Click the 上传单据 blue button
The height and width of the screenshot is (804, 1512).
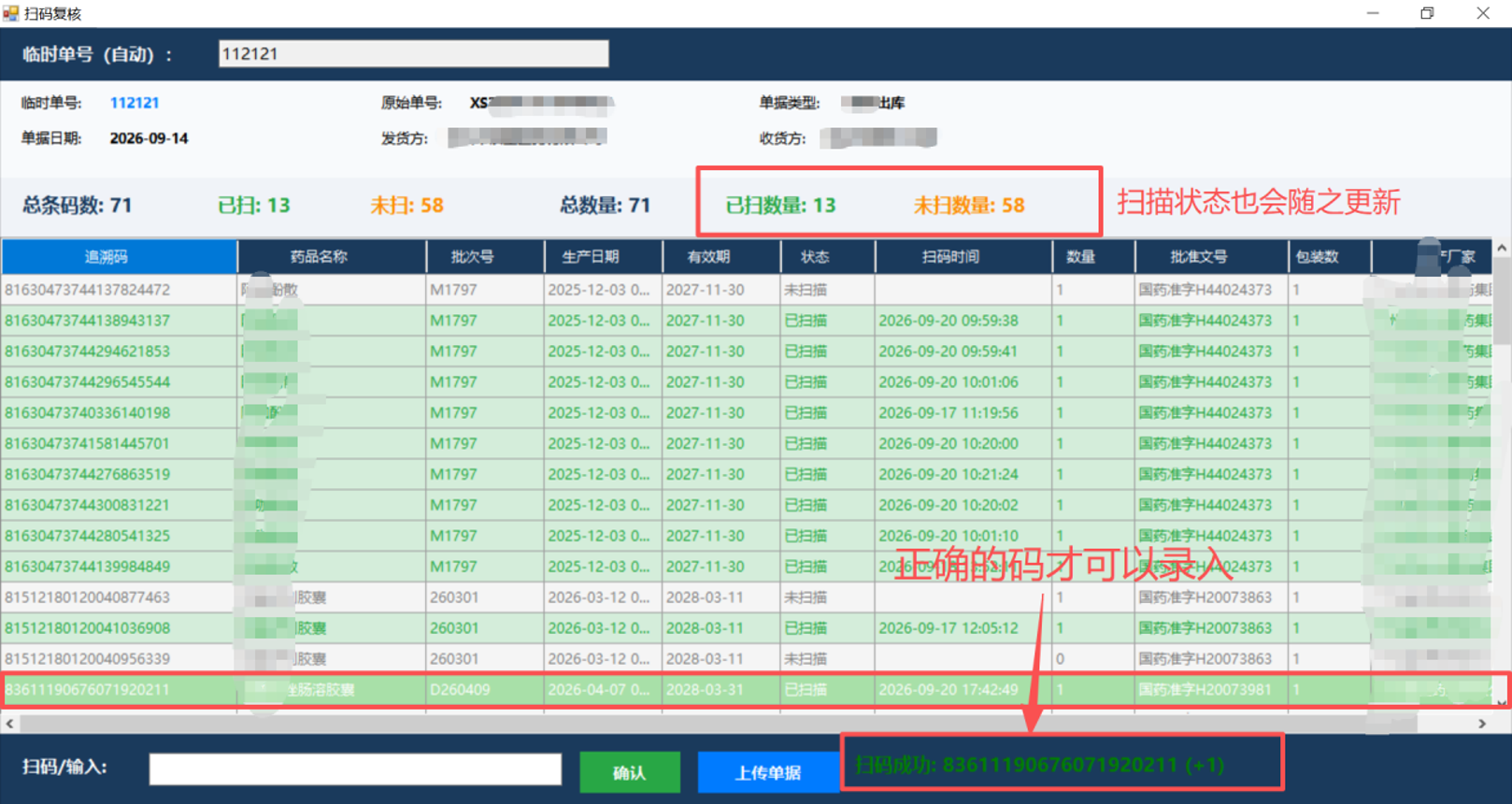click(x=768, y=772)
